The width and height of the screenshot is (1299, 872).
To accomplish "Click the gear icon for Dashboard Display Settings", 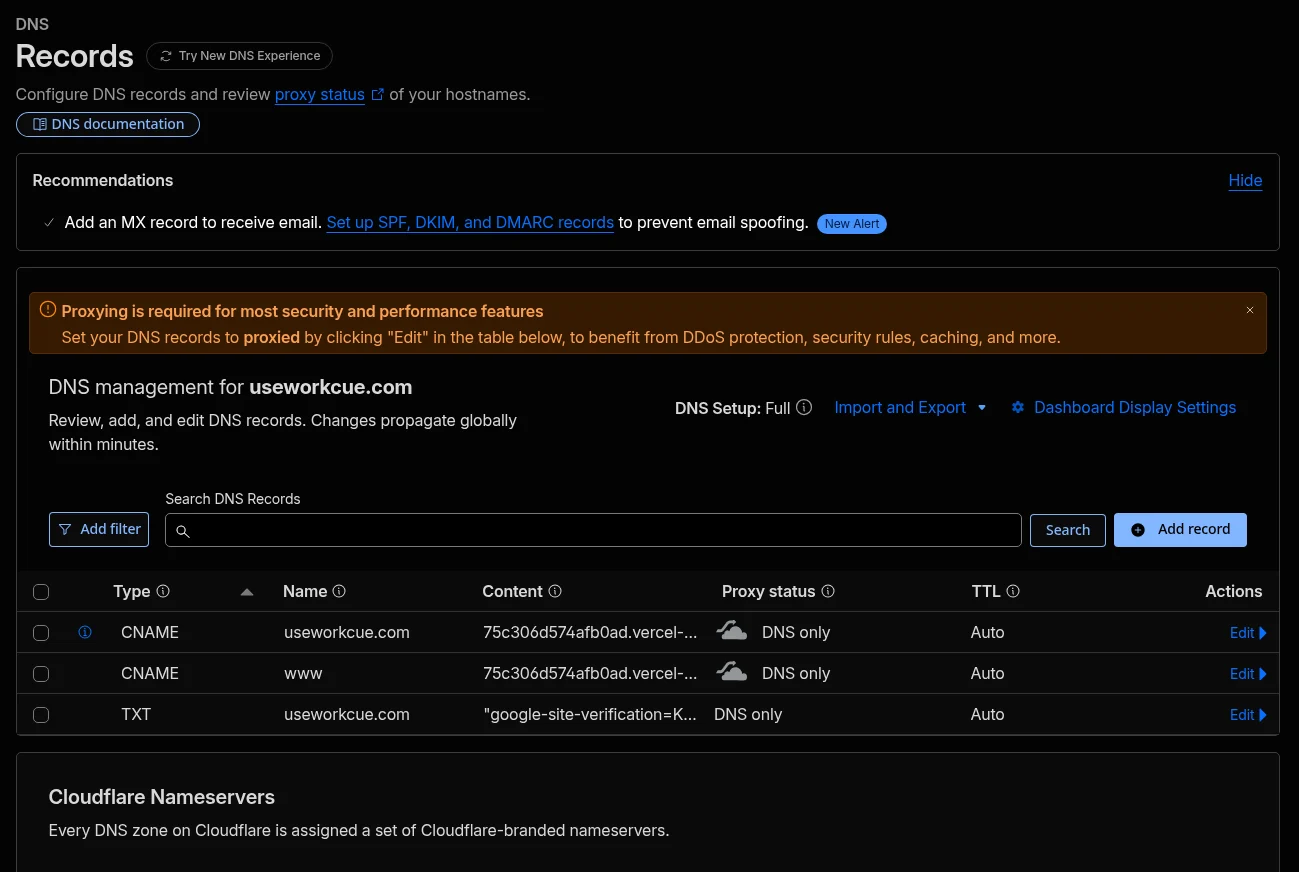I will point(1018,407).
